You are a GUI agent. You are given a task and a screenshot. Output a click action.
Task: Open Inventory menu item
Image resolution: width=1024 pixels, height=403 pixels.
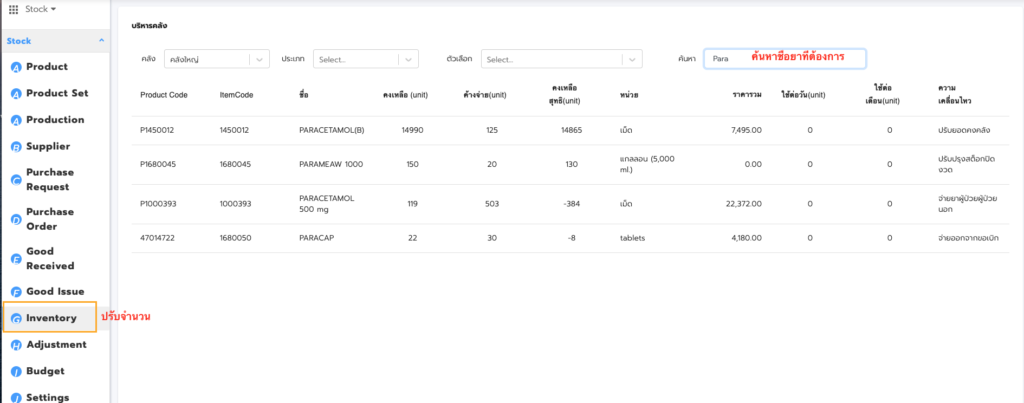pos(51,318)
